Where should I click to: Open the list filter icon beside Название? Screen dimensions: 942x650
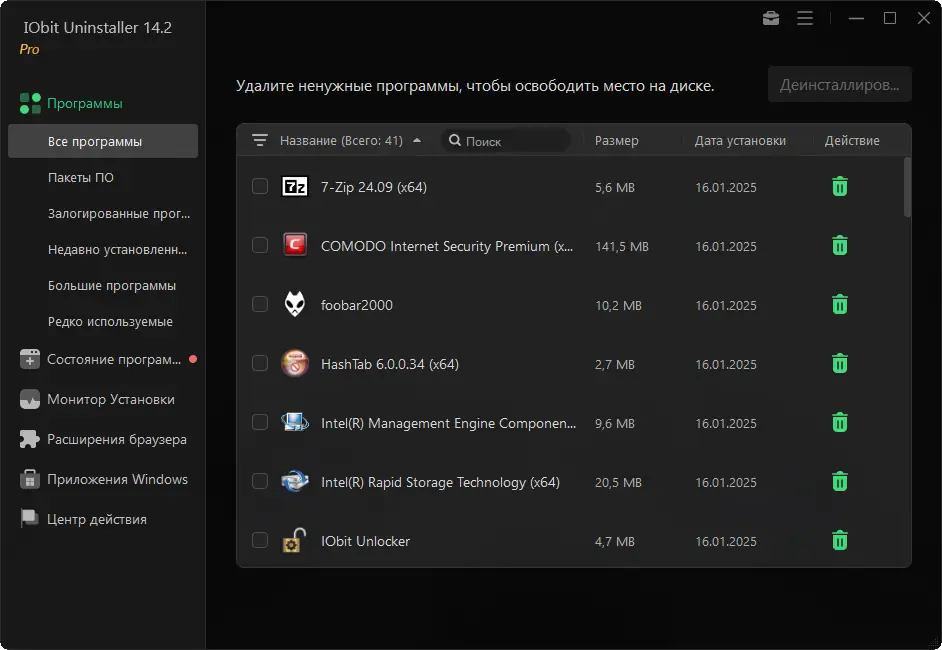(x=260, y=141)
